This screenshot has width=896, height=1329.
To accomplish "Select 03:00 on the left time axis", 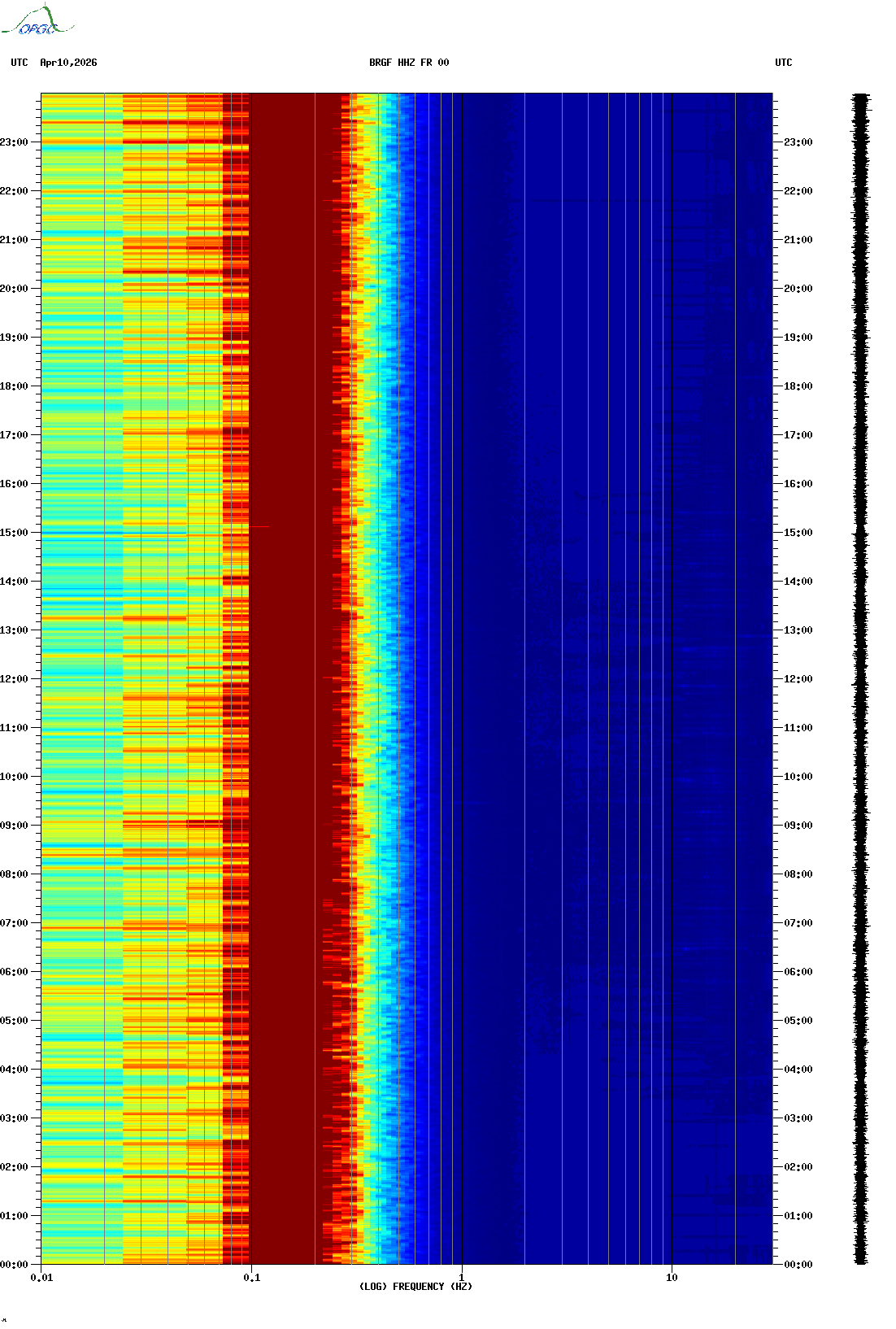I will coord(14,1118).
